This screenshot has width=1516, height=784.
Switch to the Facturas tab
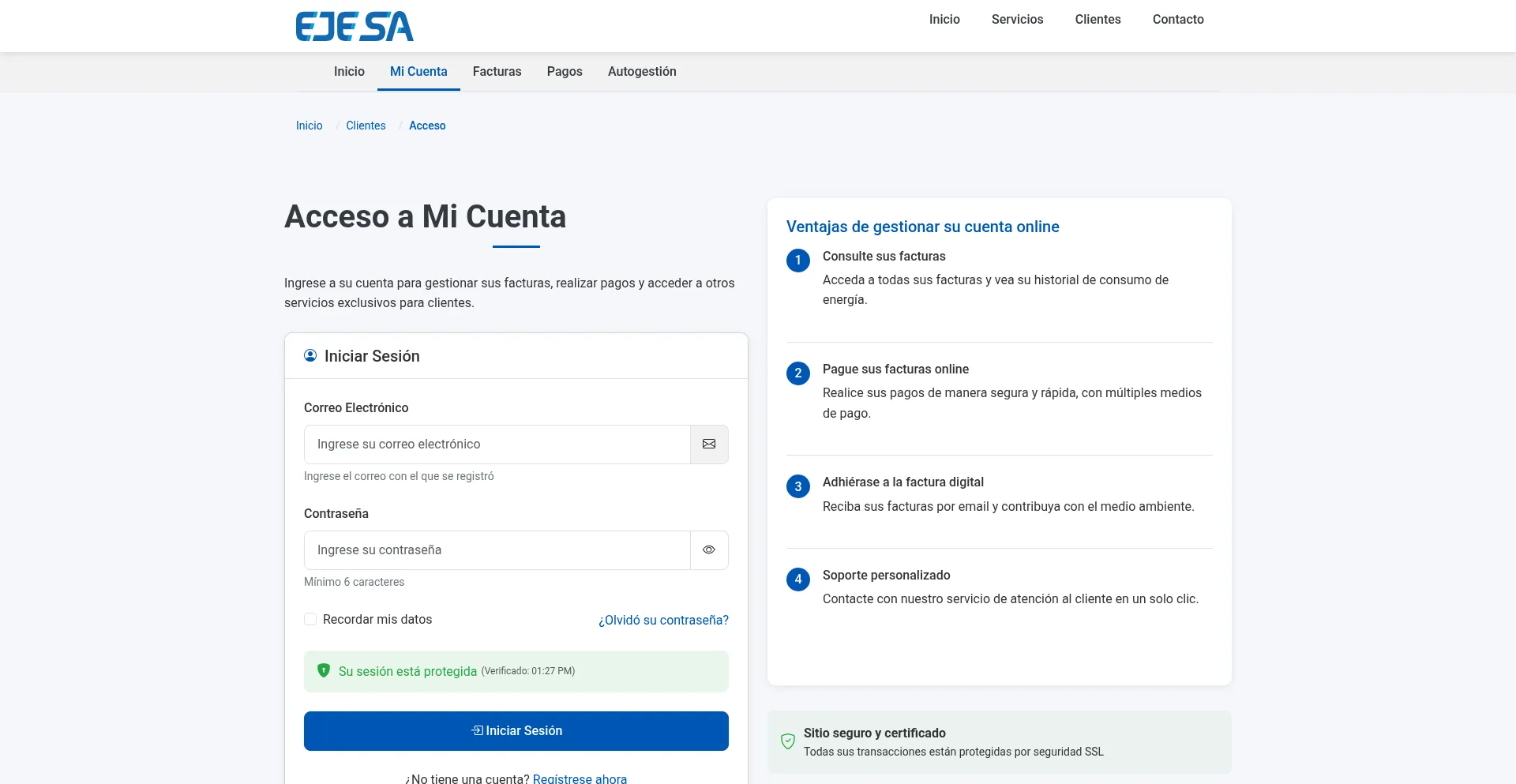click(x=497, y=72)
